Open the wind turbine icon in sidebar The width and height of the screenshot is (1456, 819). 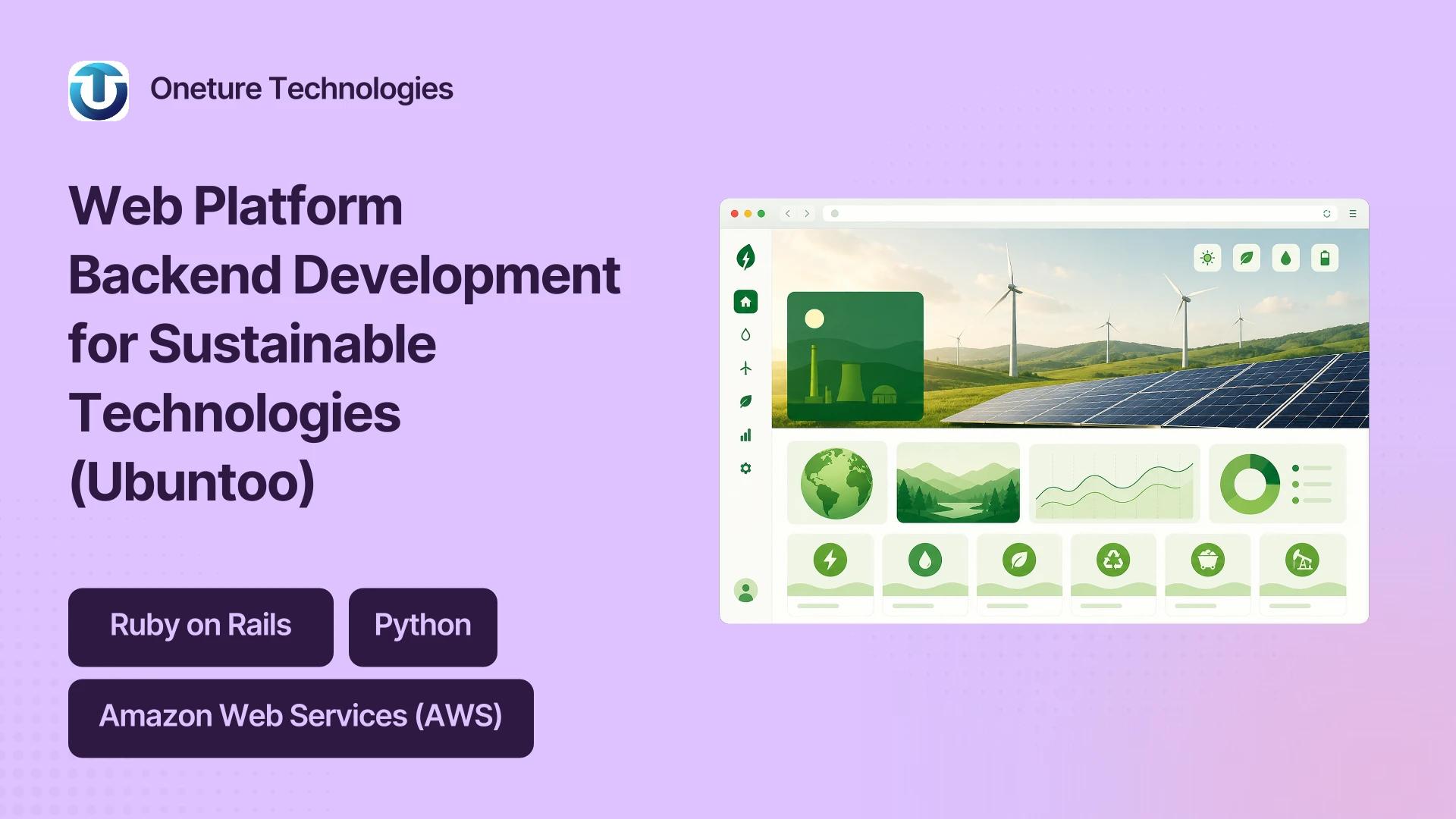click(x=745, y=368)
